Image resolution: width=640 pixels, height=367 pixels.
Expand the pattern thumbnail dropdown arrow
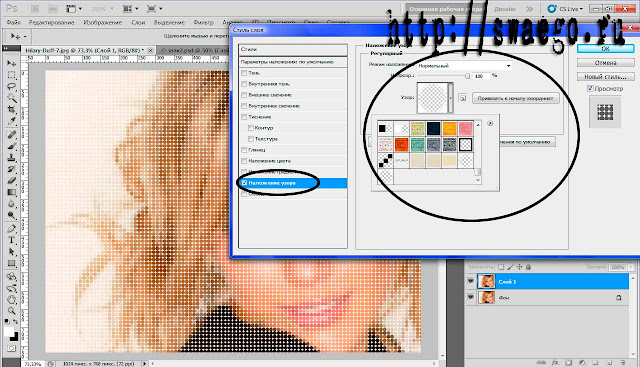451,98
